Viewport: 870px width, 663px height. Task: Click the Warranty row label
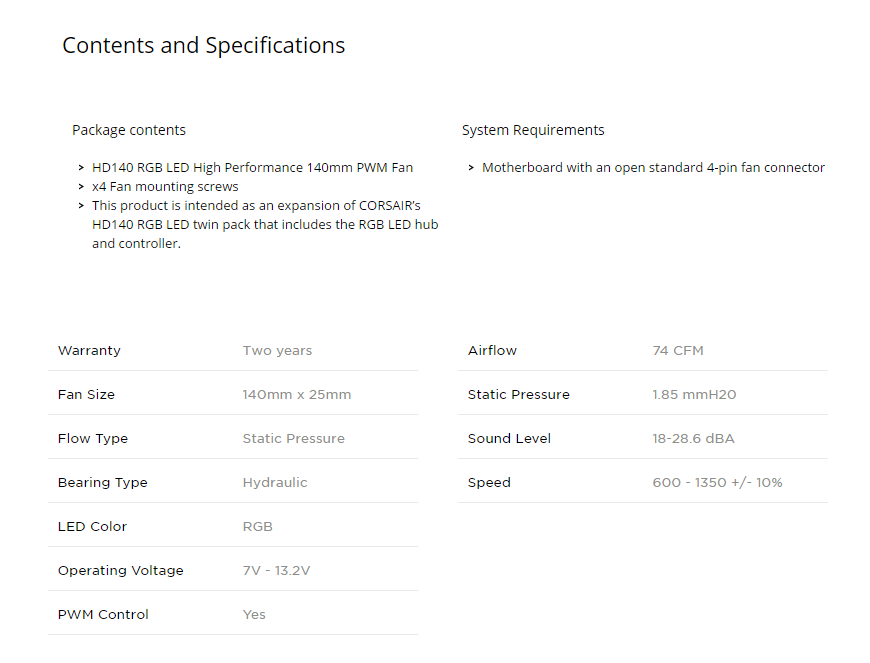point(89,351)
